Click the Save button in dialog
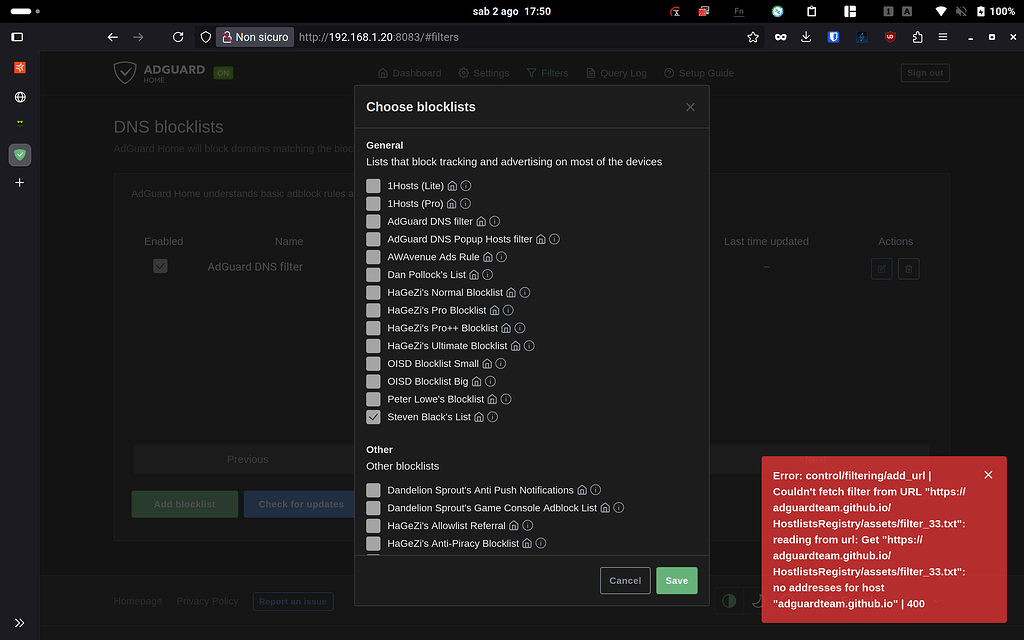 point(677,581)
